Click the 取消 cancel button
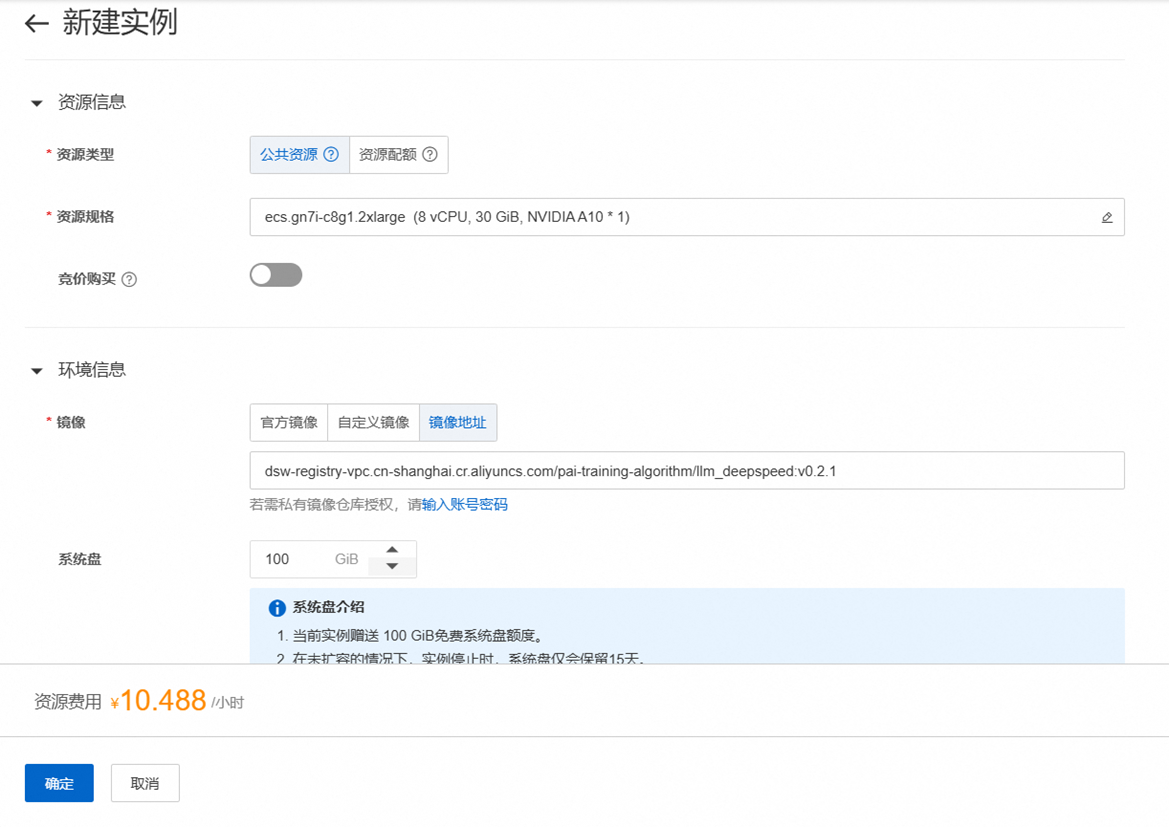 (x=143, y=783)
